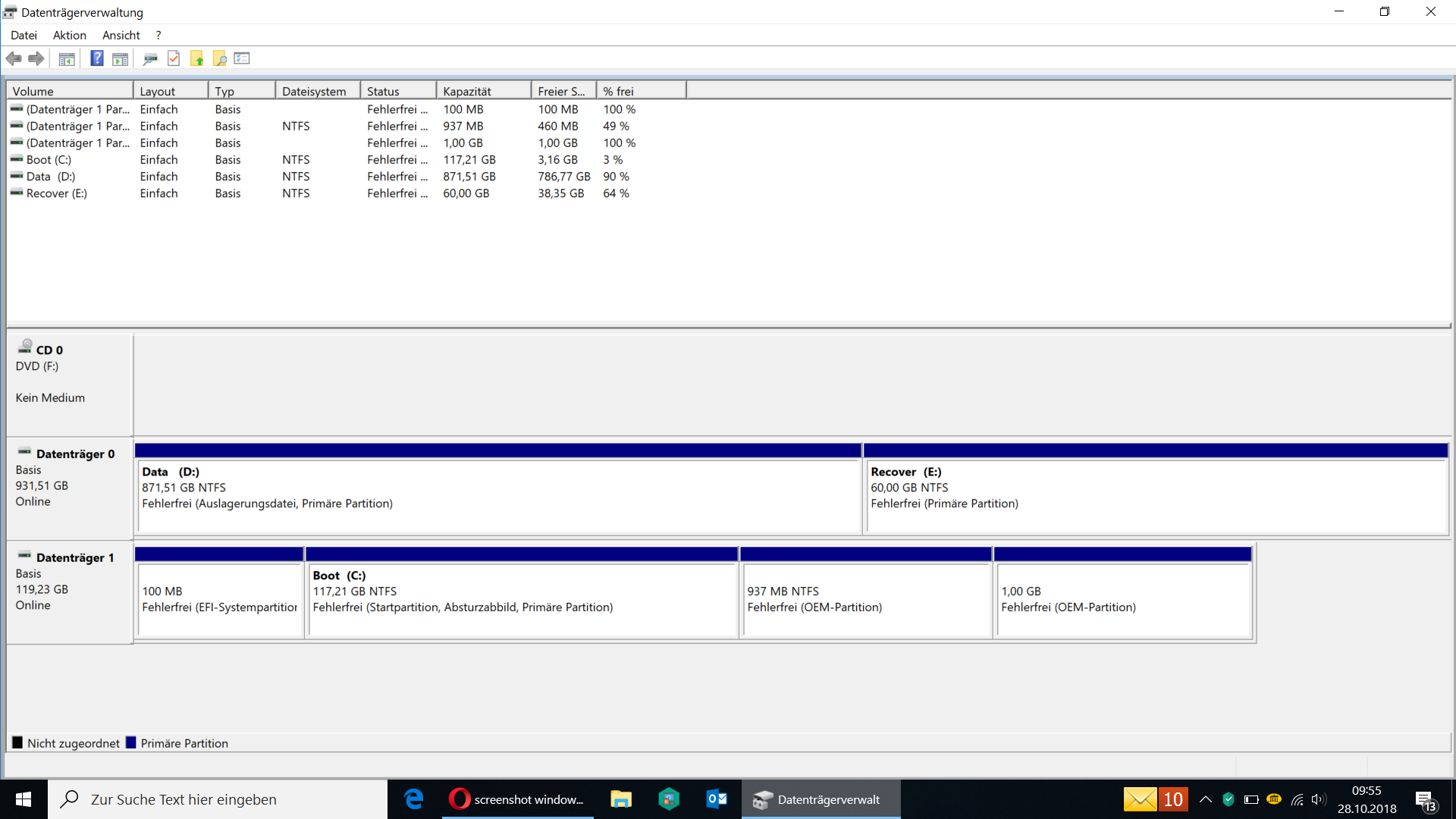Click the blue Help question mark toolbar icon

96,58
